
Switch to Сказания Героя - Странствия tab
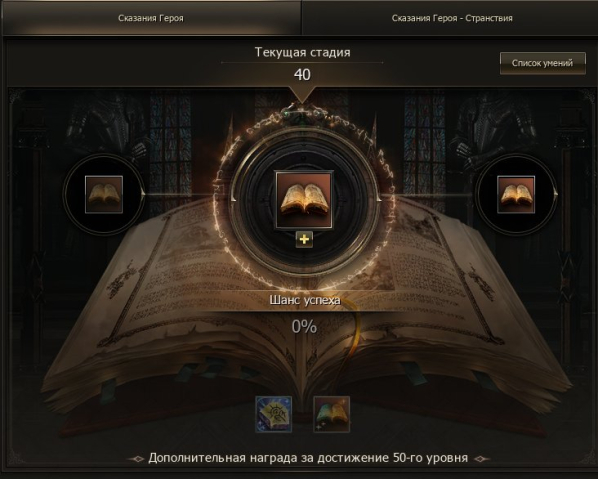[x=452, y=18]
